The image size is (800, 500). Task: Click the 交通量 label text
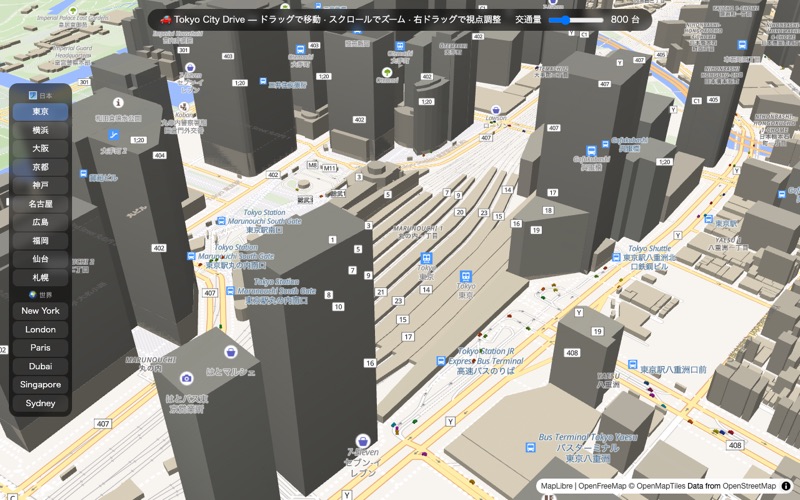coord(528,20)
